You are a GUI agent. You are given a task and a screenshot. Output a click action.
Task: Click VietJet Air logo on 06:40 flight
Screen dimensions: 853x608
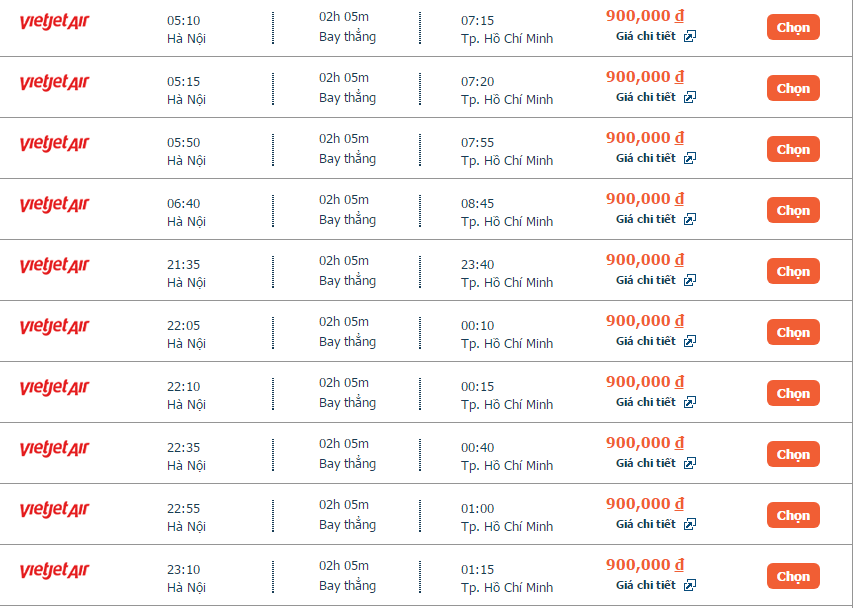54,205
